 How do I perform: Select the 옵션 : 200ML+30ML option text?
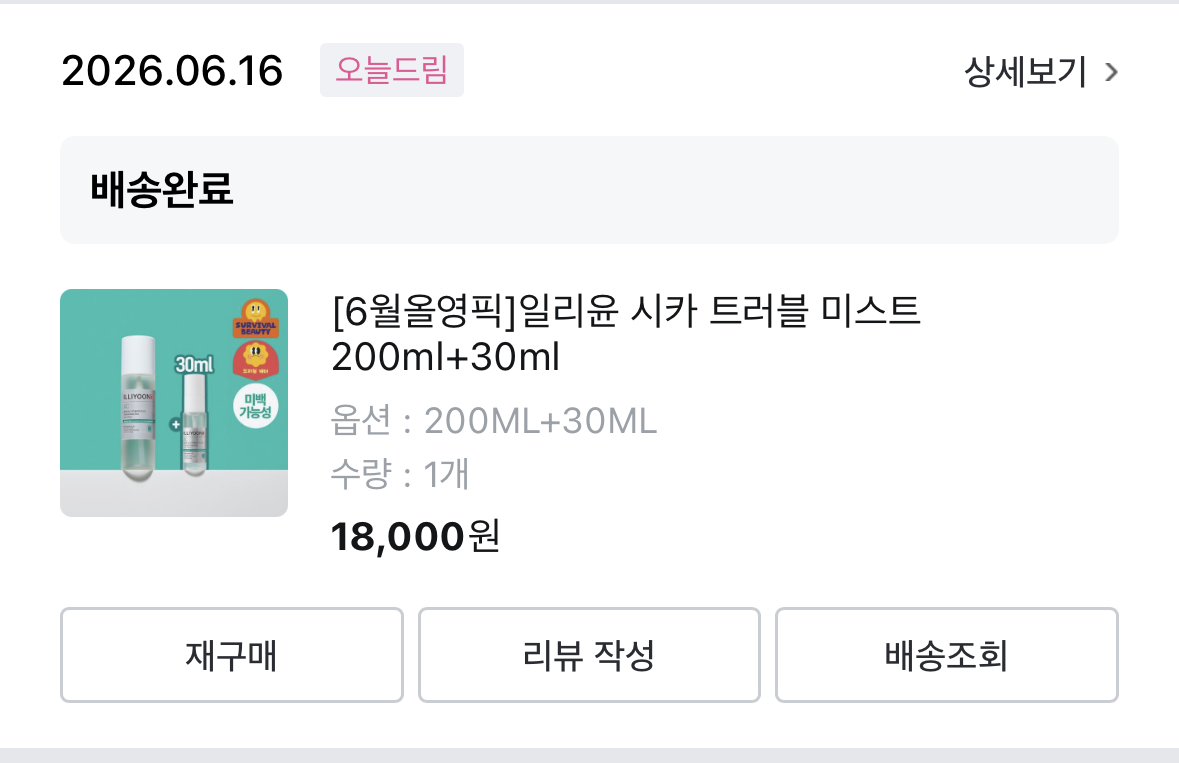pos(494,421)
